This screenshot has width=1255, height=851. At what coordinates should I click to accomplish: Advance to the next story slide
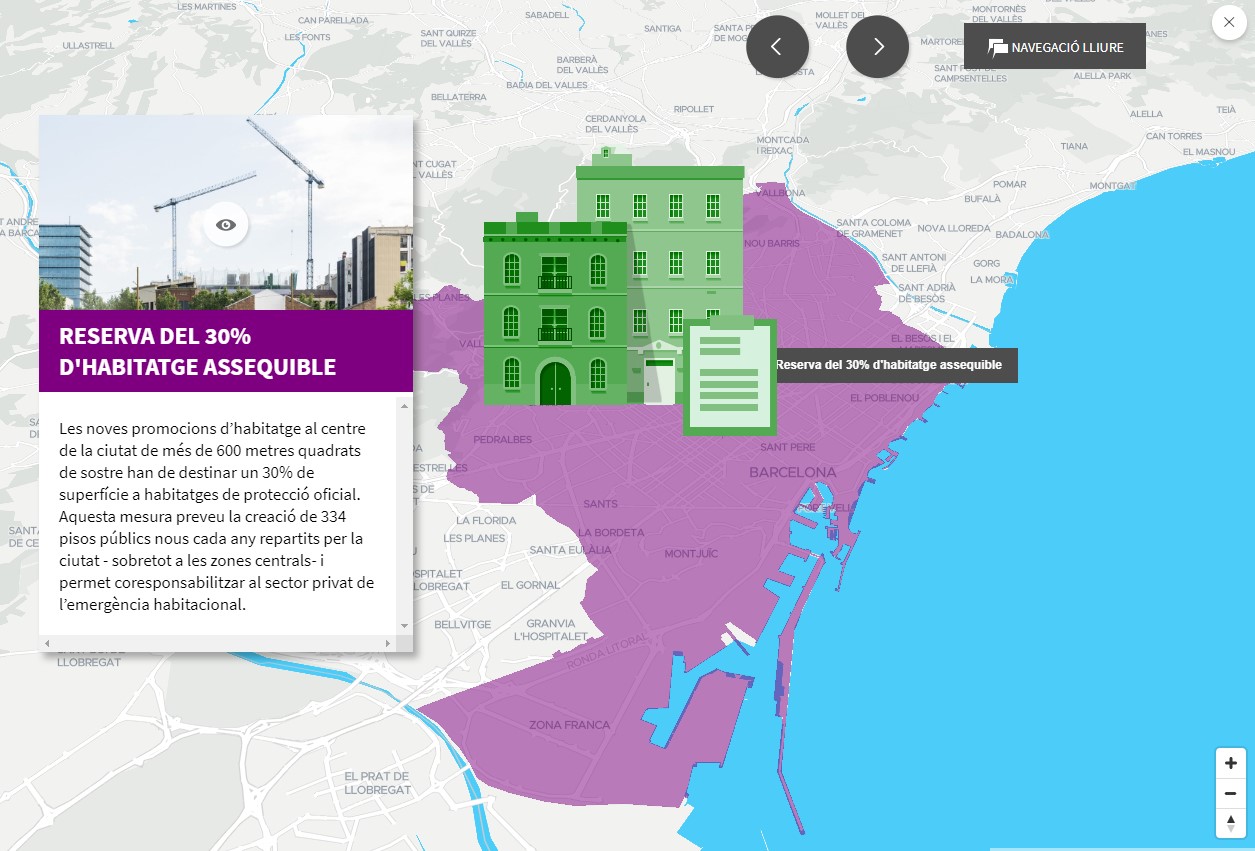pos(877,47)
